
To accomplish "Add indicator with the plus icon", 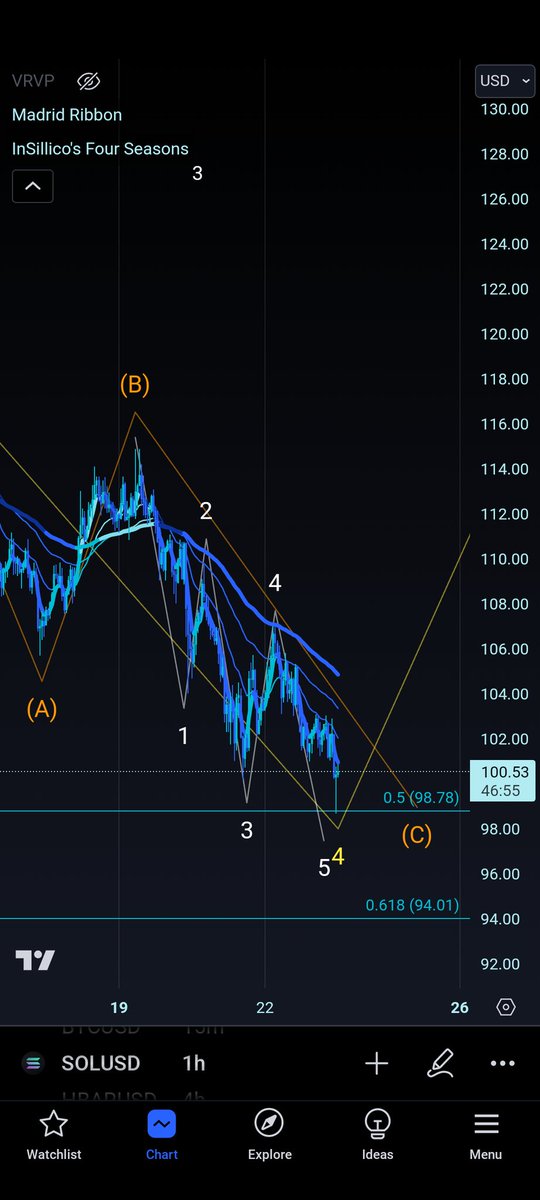I will (x=376, y=1064).
